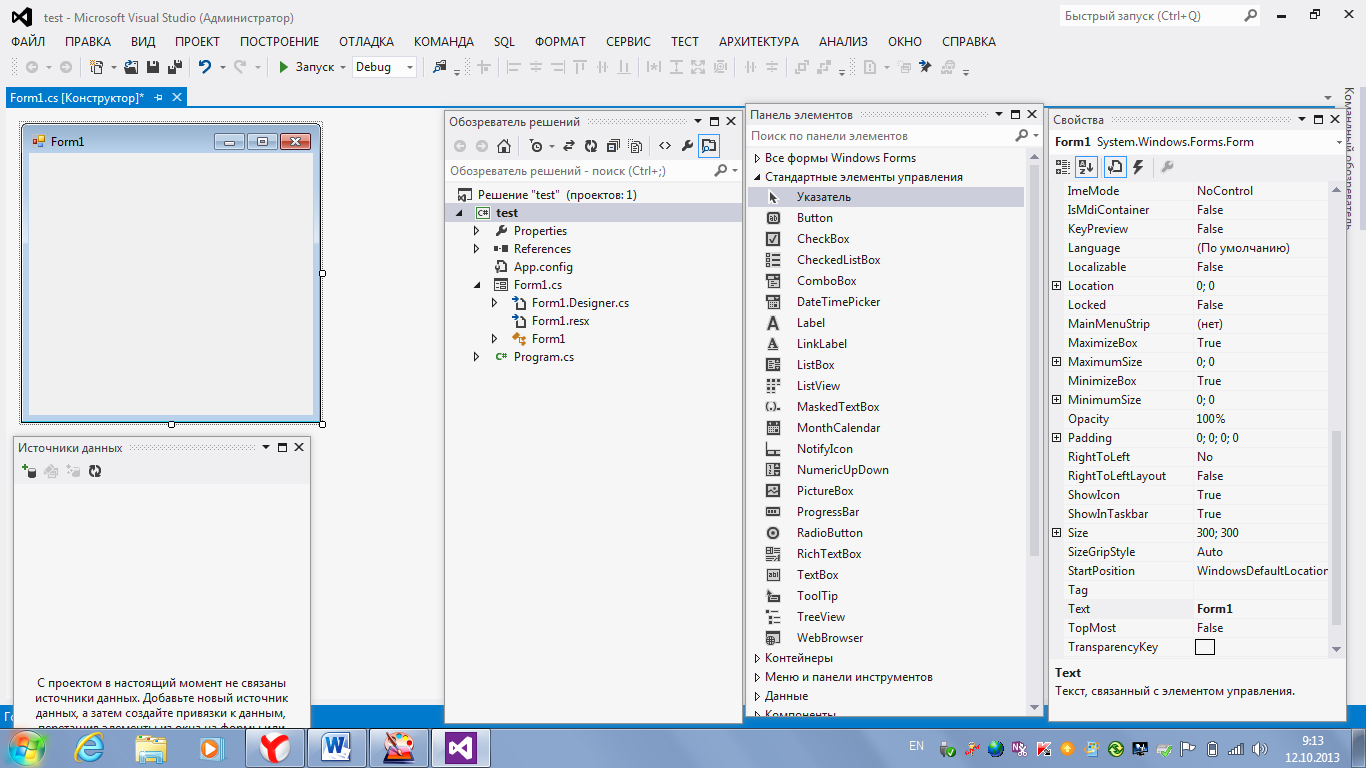This screenshot has width=1366, height=768.
Task: Select Program.cs in Solution Explorer
Action: click(x=544, y=357)
